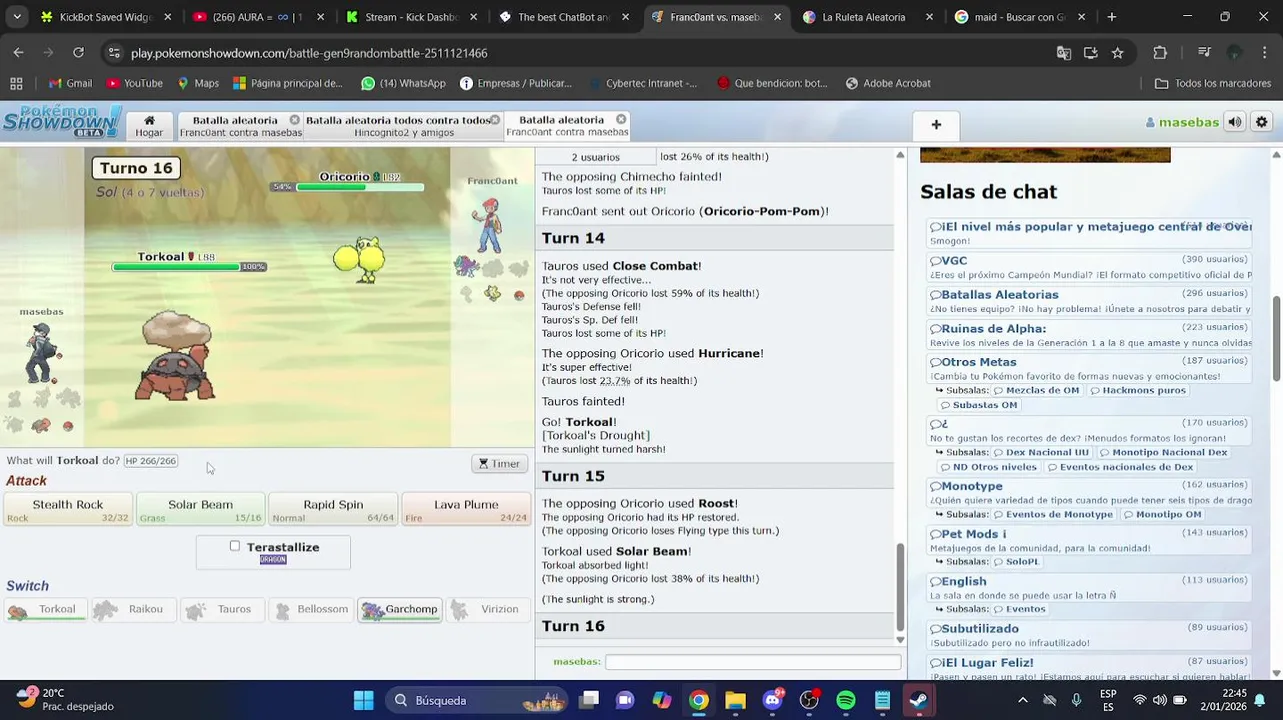
Task: Close the active battle tab
Action: click(x=621, y=120)
